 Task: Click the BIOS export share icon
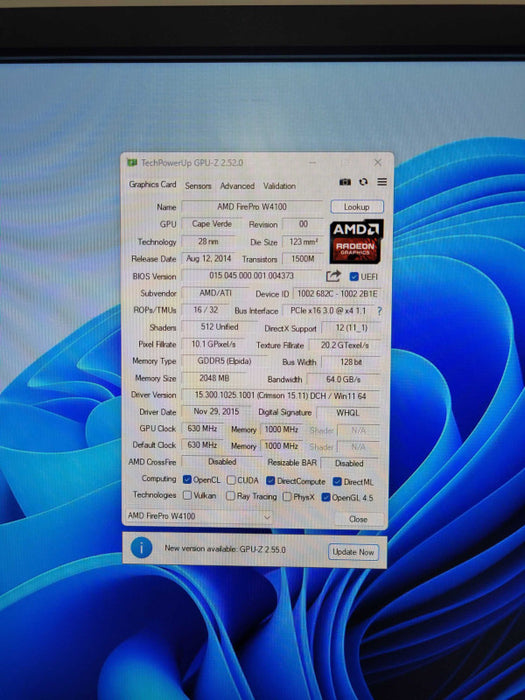pos(333,276)
